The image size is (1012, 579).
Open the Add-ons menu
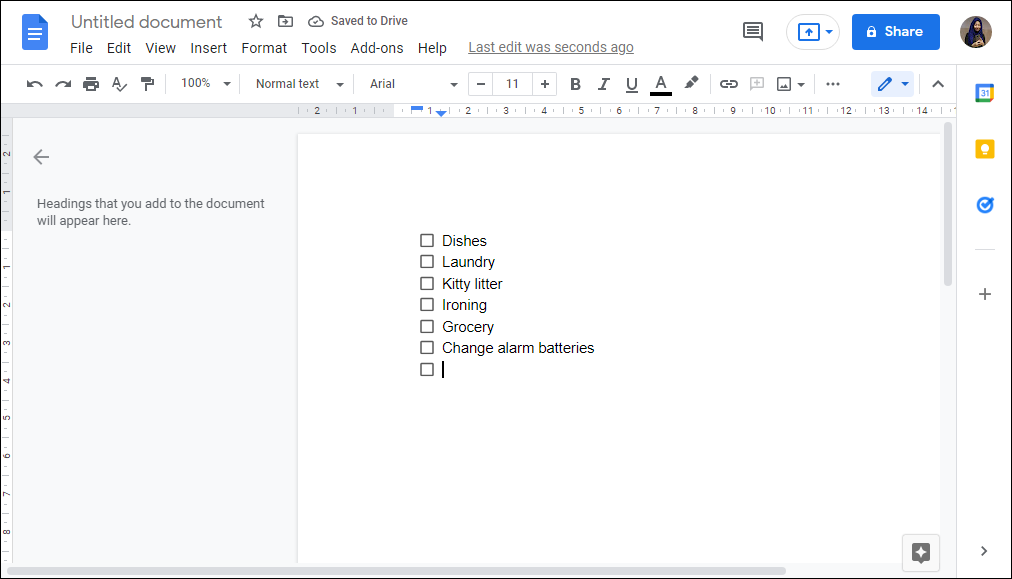click(377, 48)
